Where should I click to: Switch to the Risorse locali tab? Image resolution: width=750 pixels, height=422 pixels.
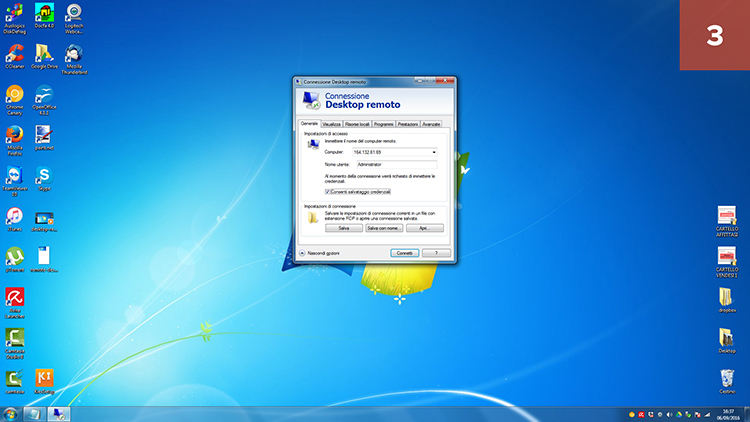(357, 124)
